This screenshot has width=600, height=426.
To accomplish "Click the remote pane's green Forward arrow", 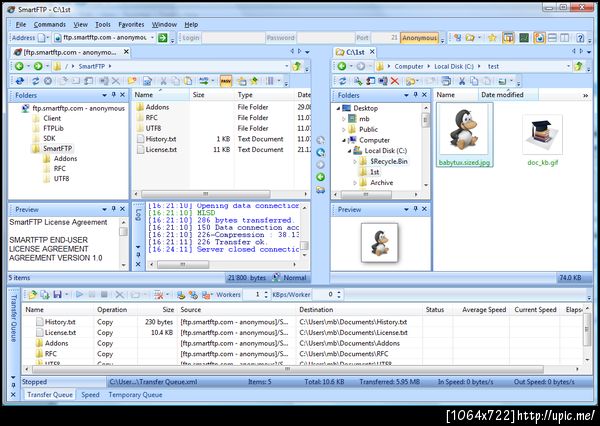I will point(38,66).
